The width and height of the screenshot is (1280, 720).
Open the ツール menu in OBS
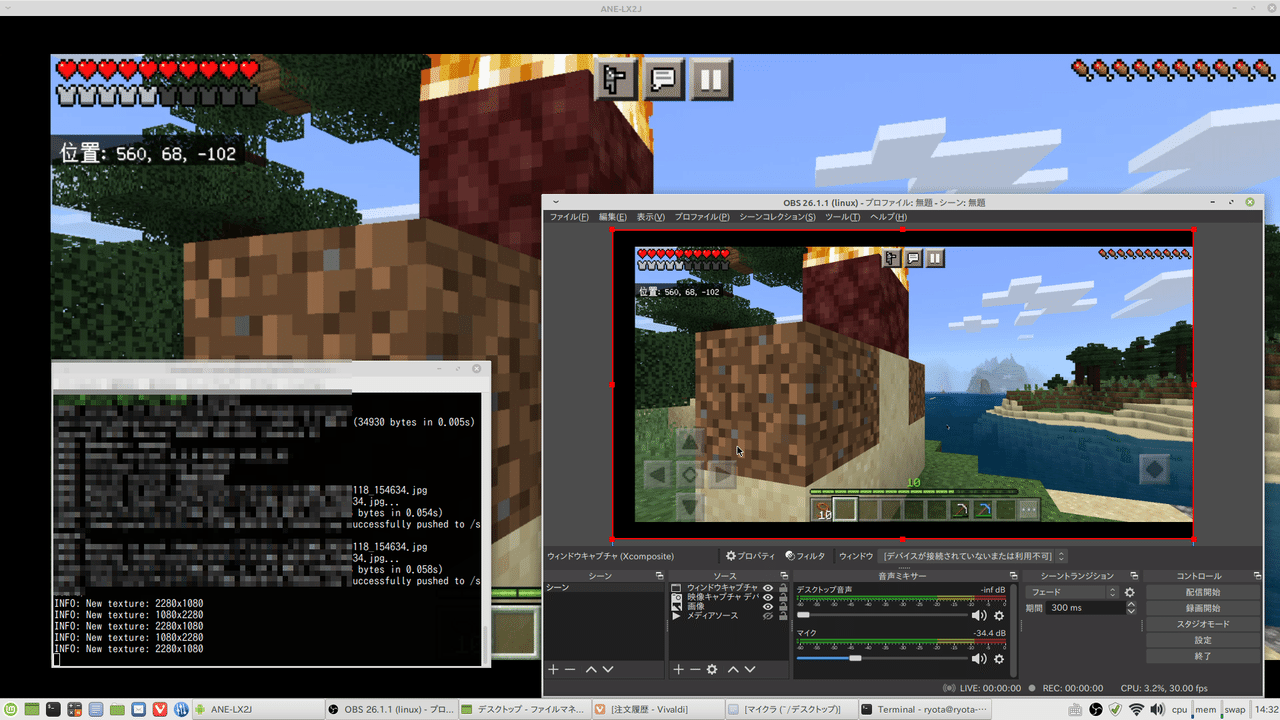843,217
